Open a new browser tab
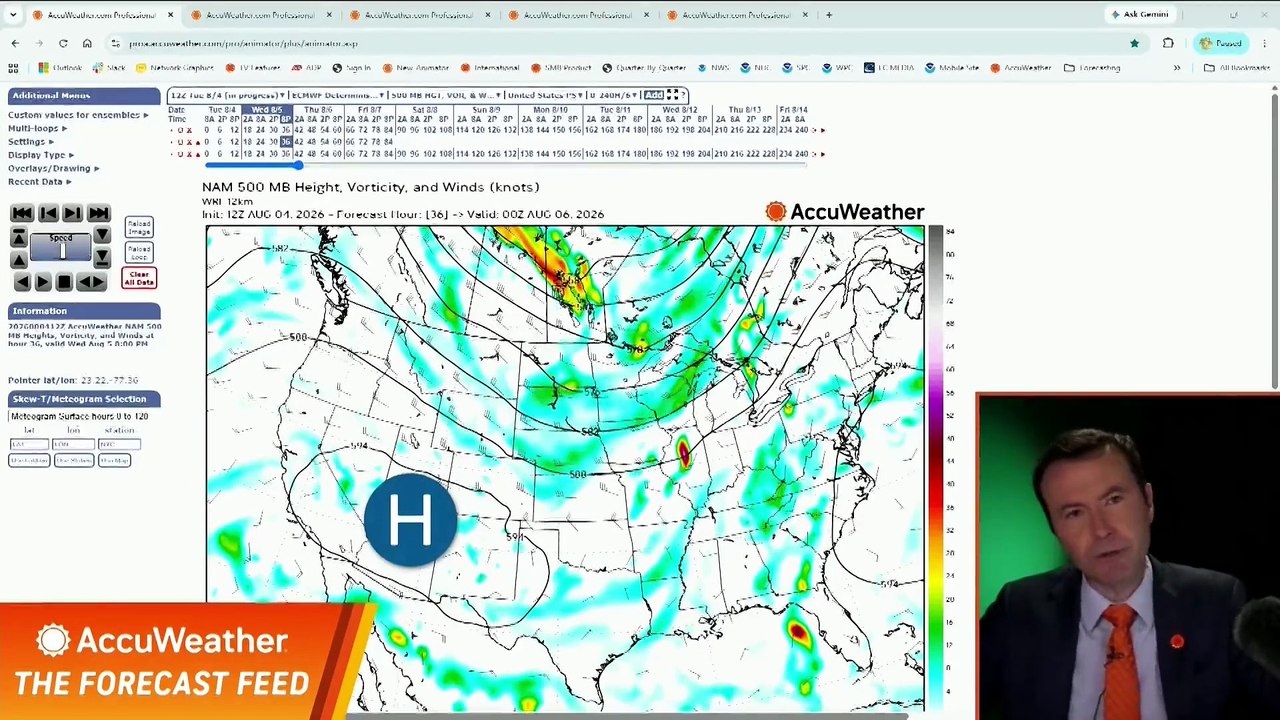This screenshot has height=720, width=1280. (829, 15)
